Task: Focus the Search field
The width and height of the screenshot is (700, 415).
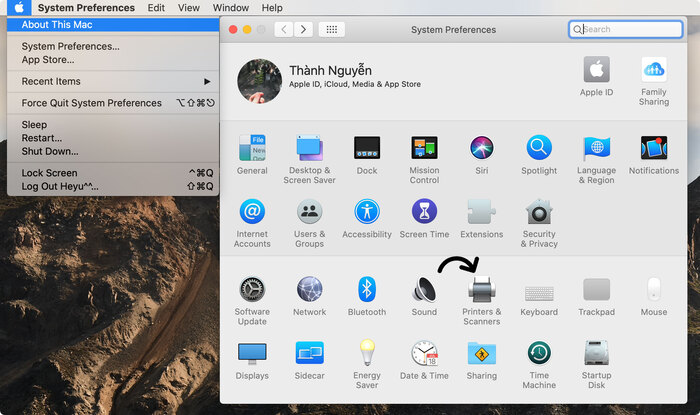Action: 625,29
